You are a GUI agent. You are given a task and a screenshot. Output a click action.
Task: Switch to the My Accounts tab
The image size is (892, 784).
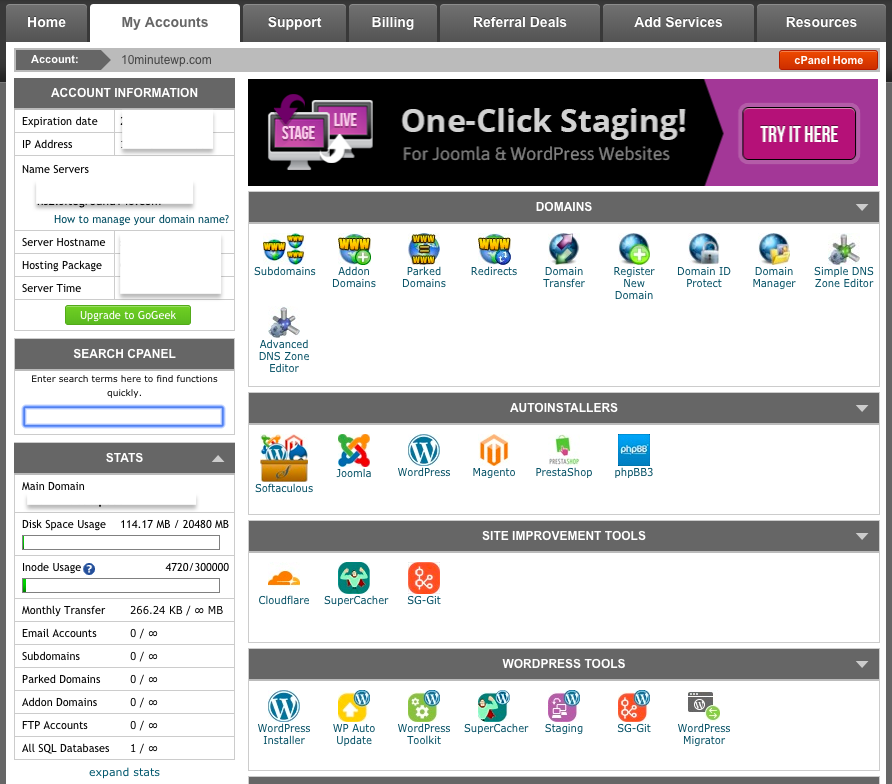165,23
